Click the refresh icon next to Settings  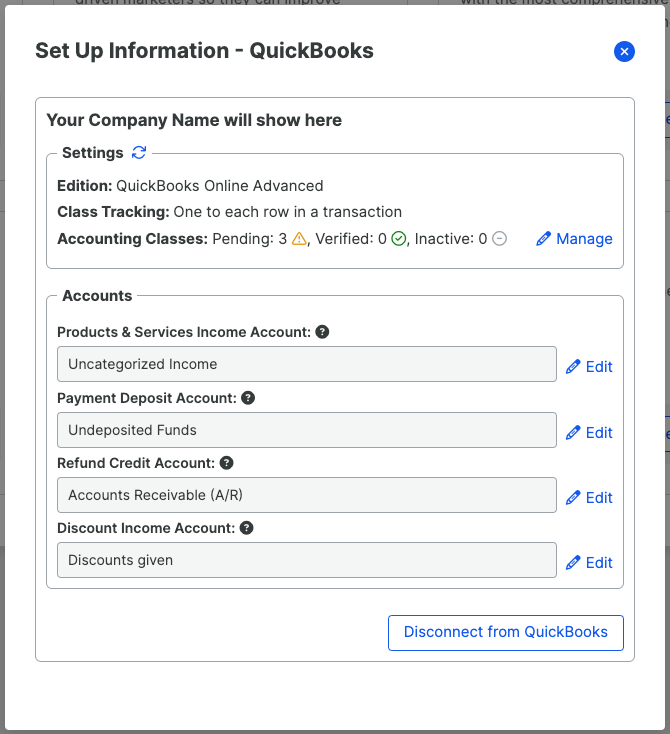coord(139,153)
